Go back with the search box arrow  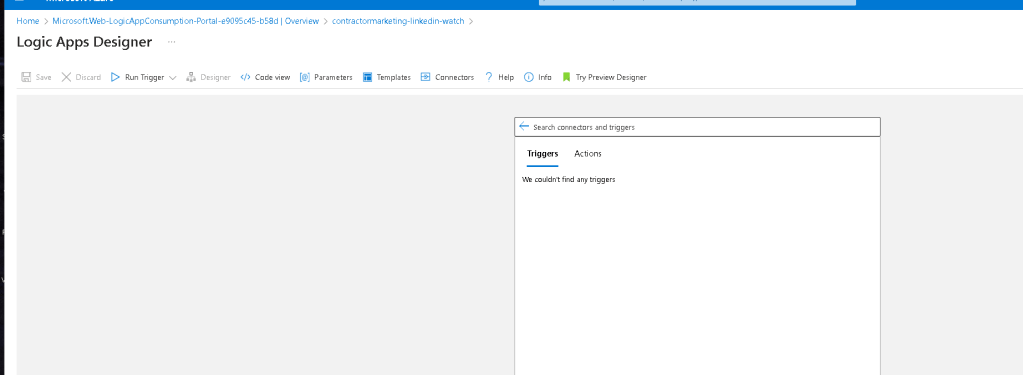pyautogui.click(x=524, y=127)
